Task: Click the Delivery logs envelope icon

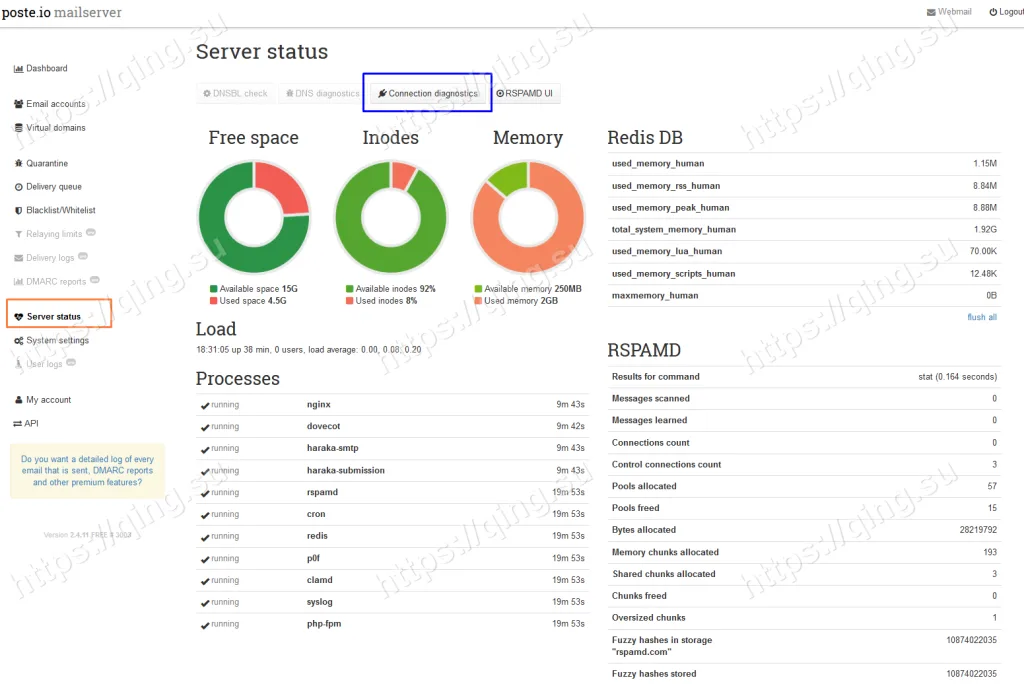Action: coord(18,258)
